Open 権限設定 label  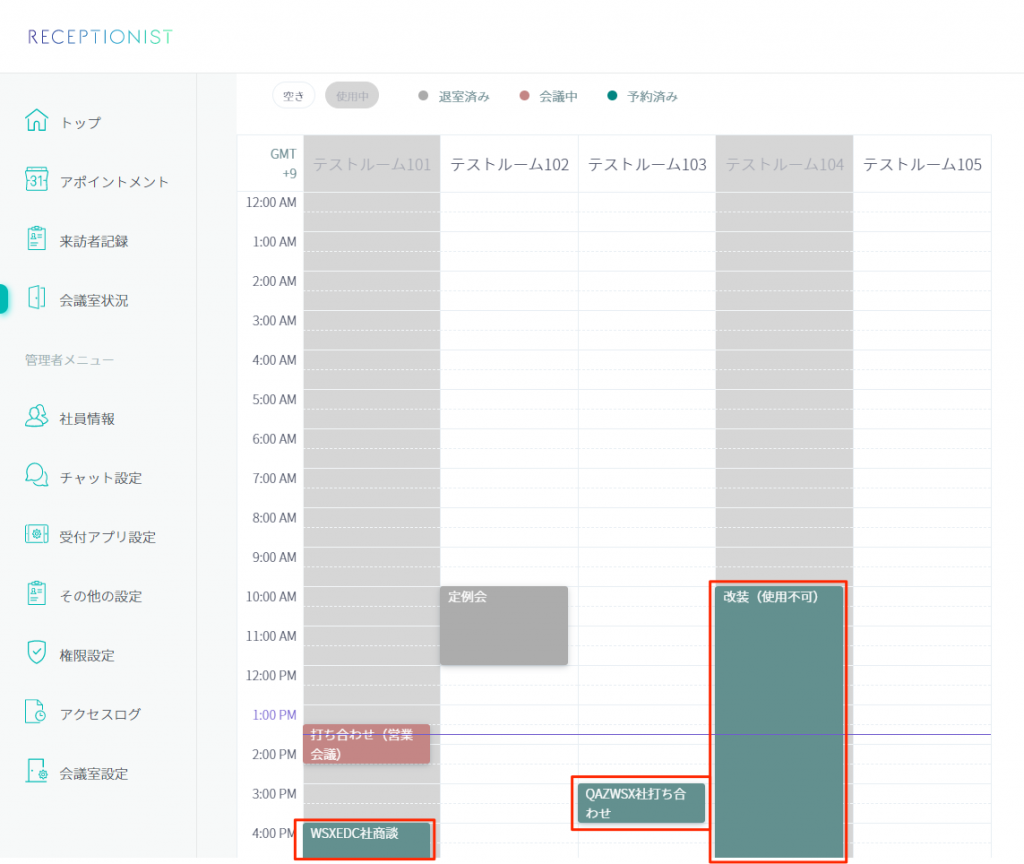(x=87, y=655)
